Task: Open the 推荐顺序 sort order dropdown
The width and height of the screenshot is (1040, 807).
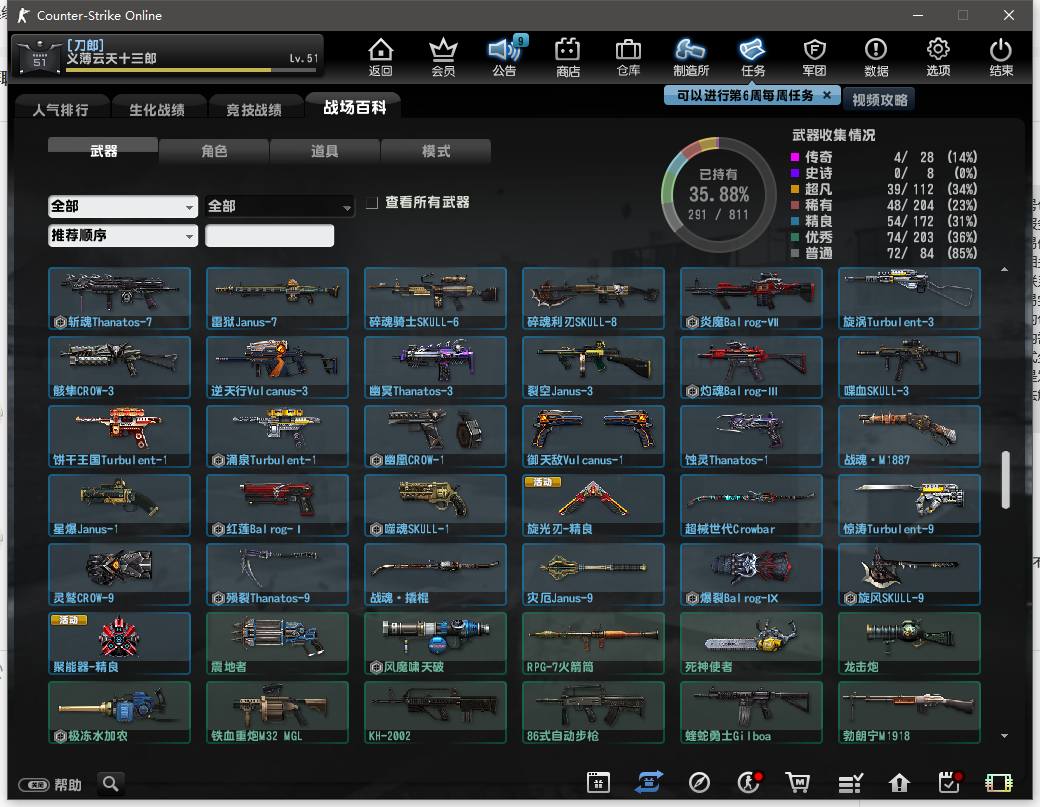Action: click(123, 235)
